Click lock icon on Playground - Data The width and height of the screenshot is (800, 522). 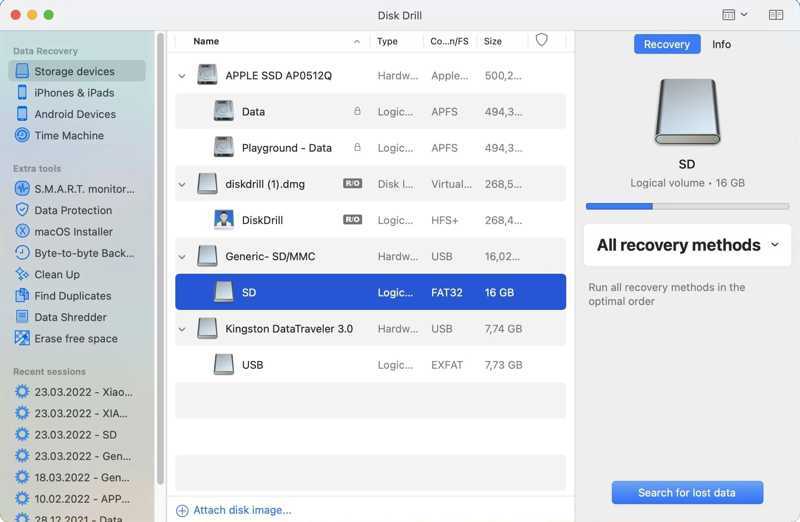357,147
